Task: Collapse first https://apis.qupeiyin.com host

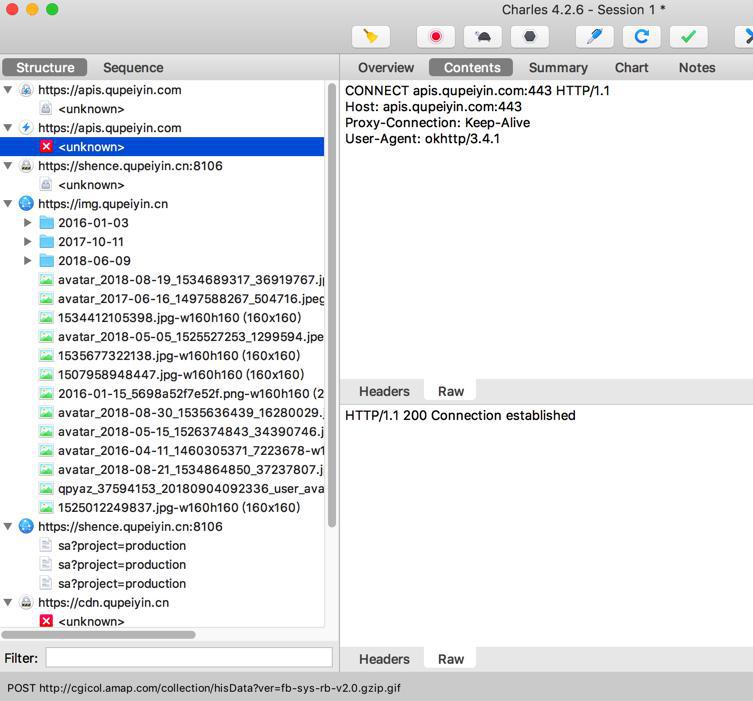Action: pos(8,90)
